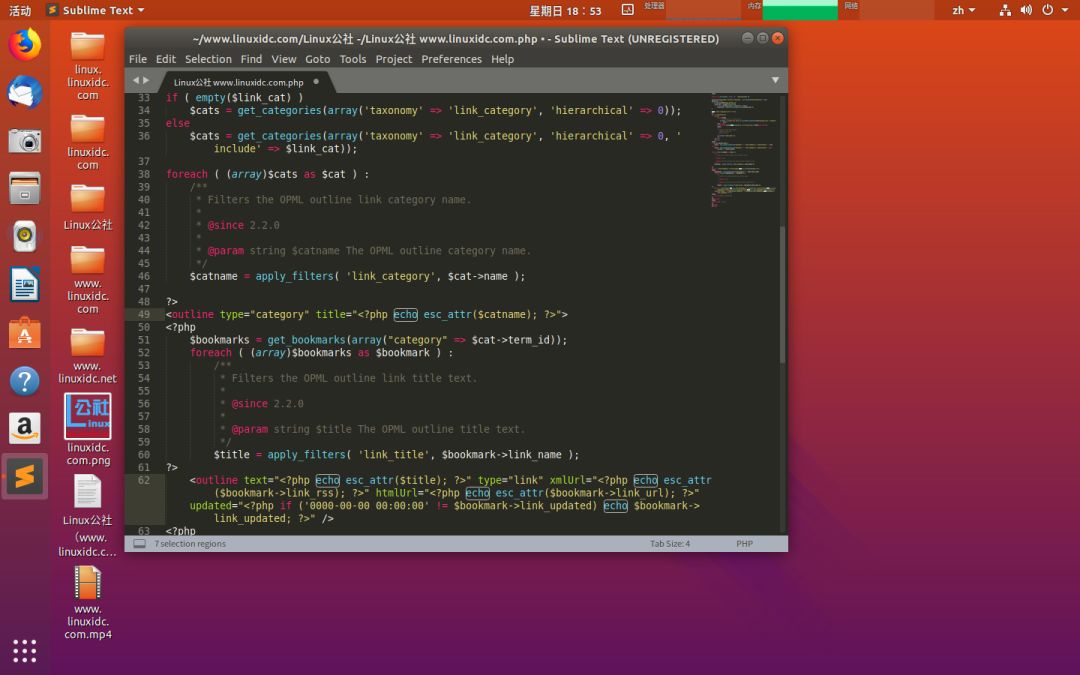This screenshot has height=675, width=1080.
Task: Open the Help question mark icon
Action: click(x=25, y=380)
